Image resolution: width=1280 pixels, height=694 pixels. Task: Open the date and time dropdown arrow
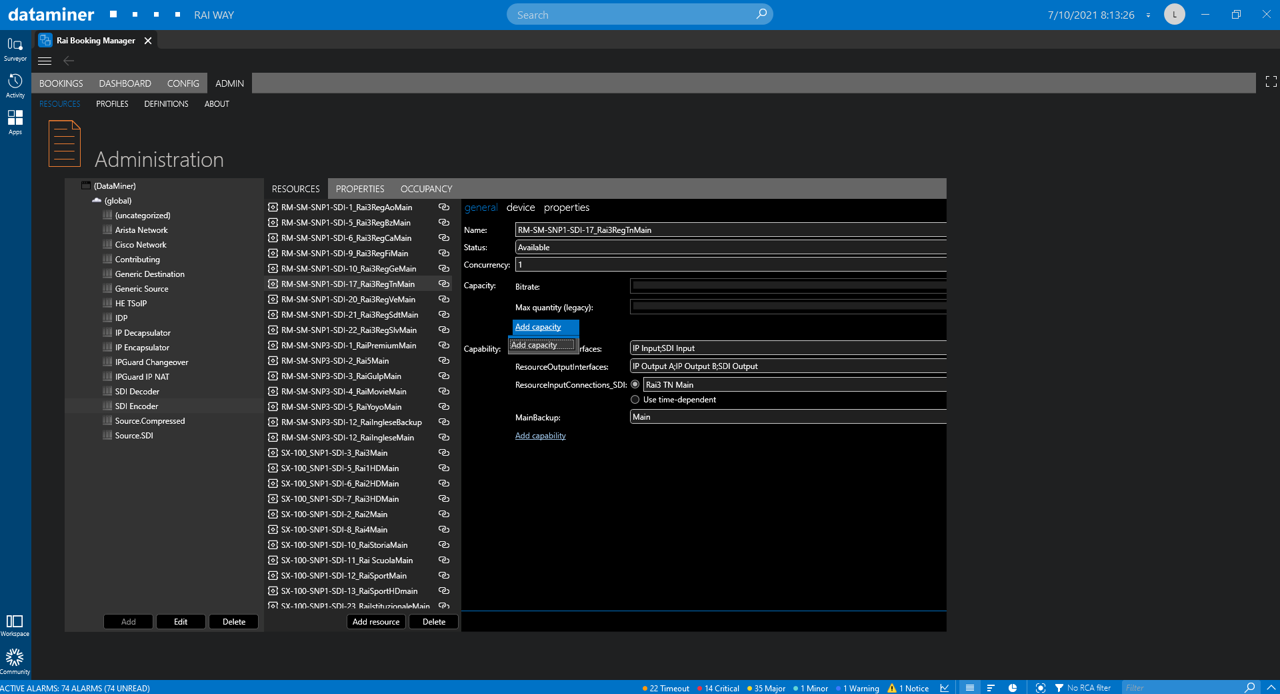(1147, 15)
